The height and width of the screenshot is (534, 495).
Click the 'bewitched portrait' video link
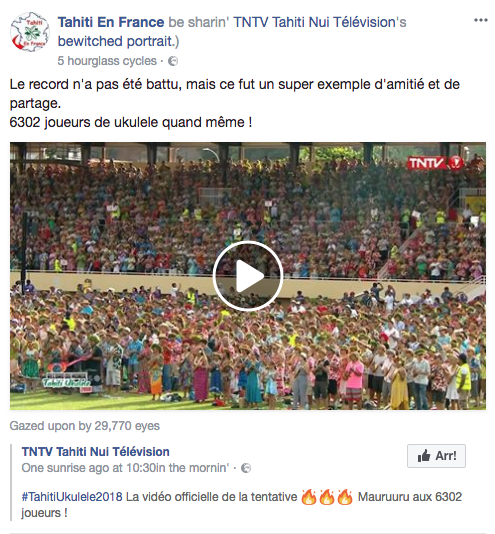pyautogui.click(x=118, y=41)
